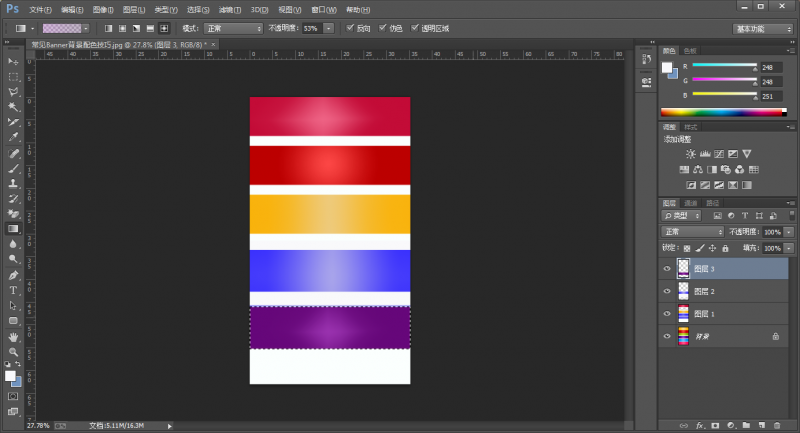Select the Lasso tool

point(14,91)
